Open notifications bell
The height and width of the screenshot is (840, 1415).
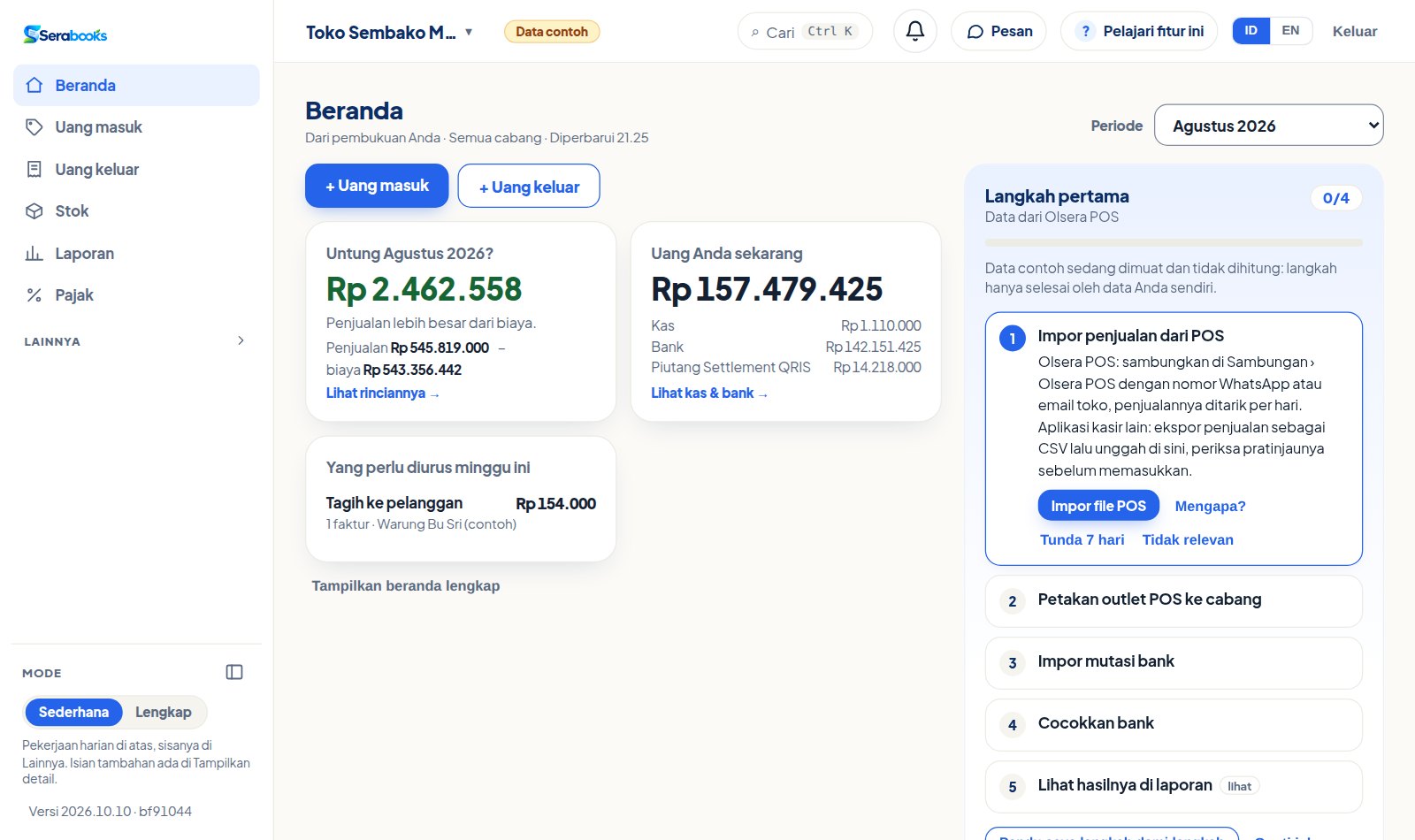click(915, 31)
